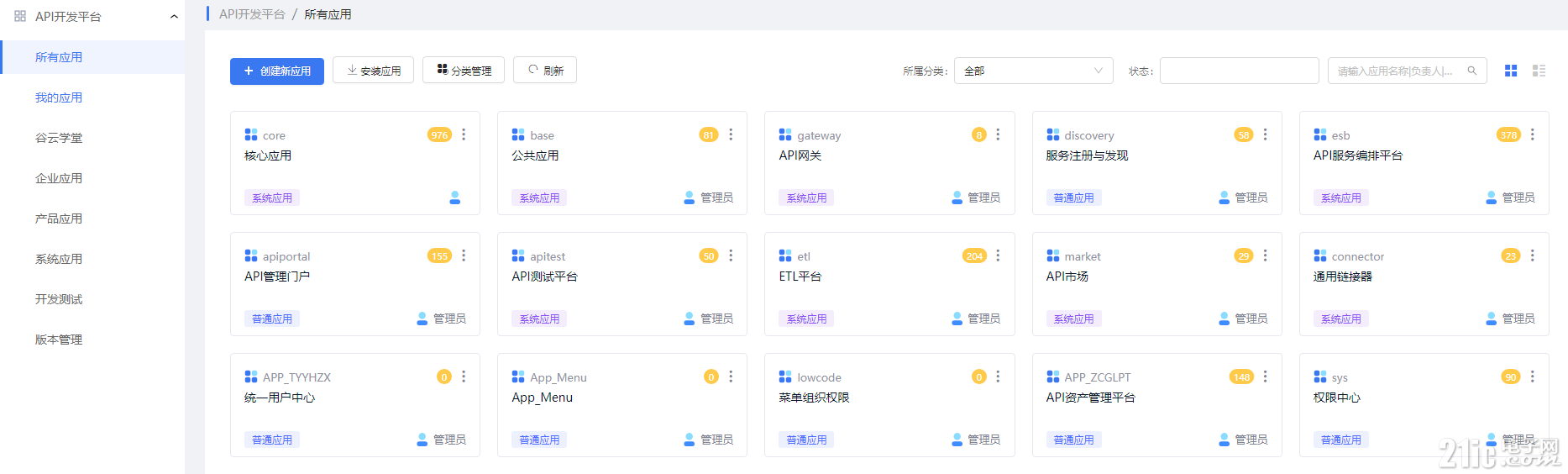Screen dimensions: 1568x474
Task: Select 所有应用 in sidebar
Action: pyautogui.click(x=92, y=57)
